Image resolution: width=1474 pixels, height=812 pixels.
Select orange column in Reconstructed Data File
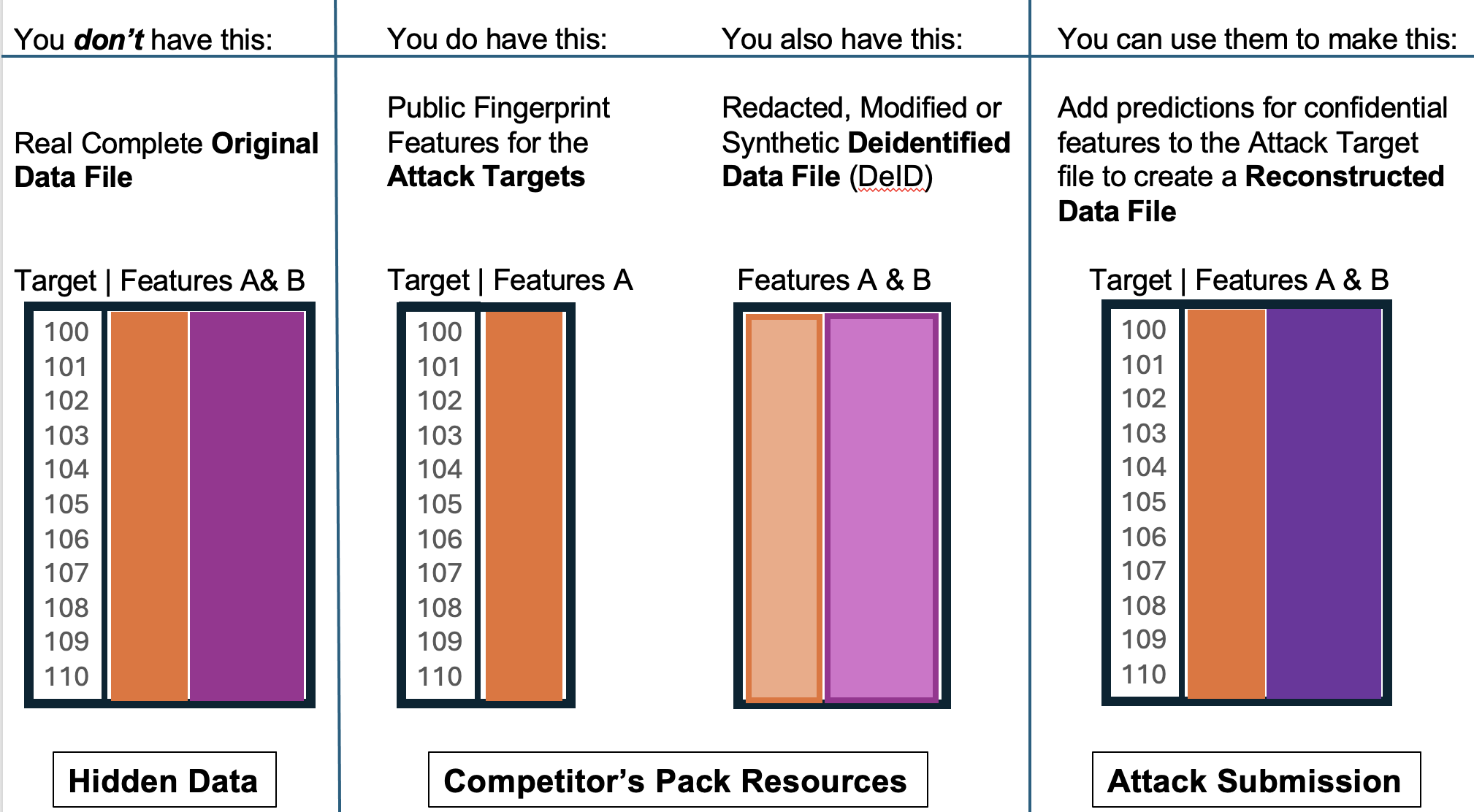click(1226, 504)
